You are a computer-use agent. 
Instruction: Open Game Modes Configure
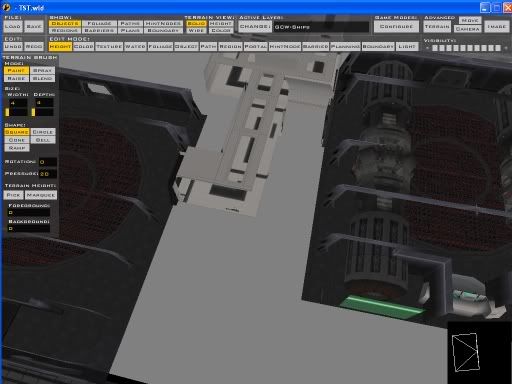(396, 27)
